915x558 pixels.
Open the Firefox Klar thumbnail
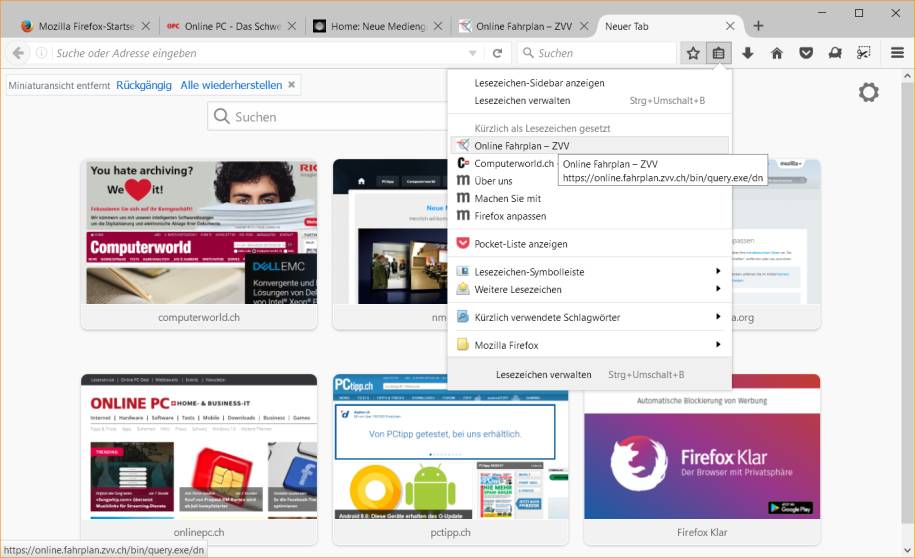(x=702, y=459)
